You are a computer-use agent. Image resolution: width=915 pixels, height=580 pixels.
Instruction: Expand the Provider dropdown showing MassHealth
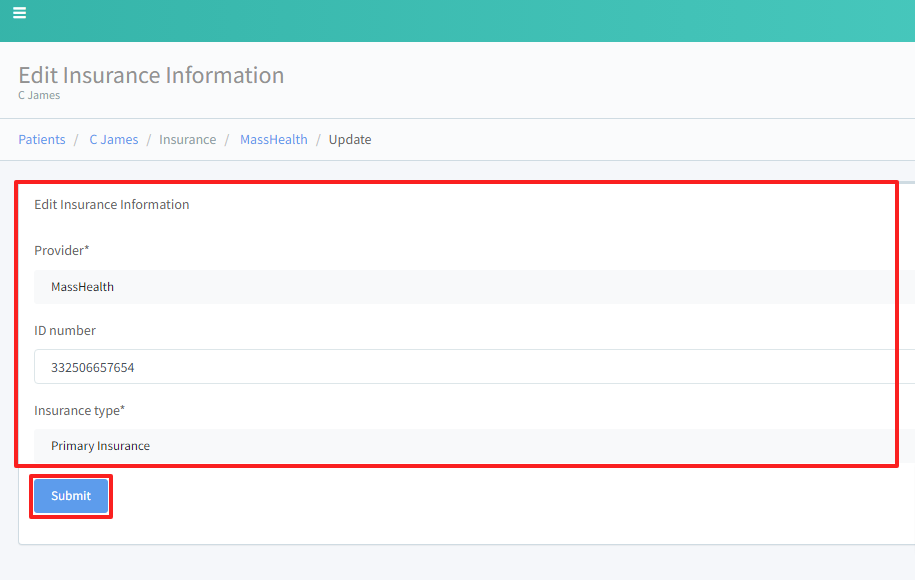470,287
